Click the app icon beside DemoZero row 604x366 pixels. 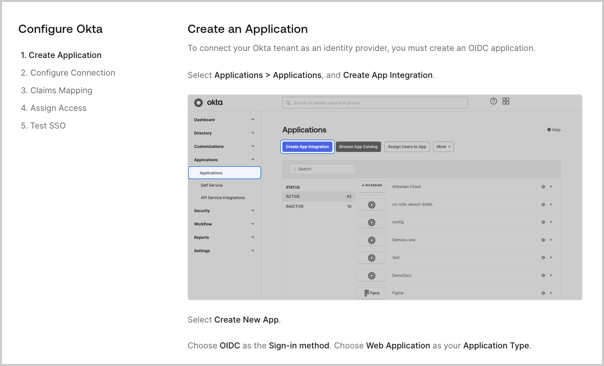tap(372, 275)
